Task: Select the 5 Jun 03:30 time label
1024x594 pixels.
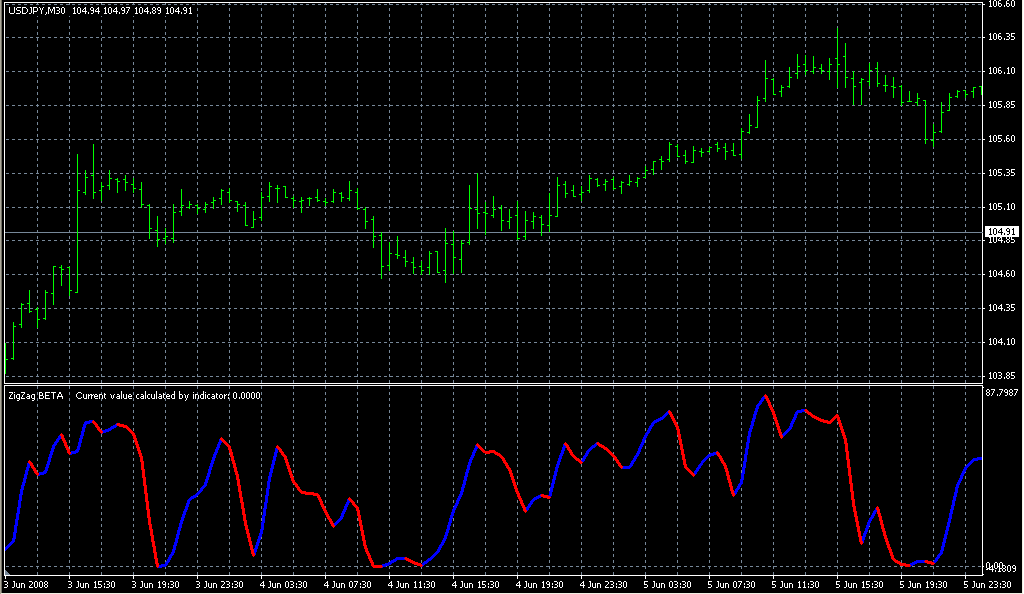Action: [x=667, y=584]
